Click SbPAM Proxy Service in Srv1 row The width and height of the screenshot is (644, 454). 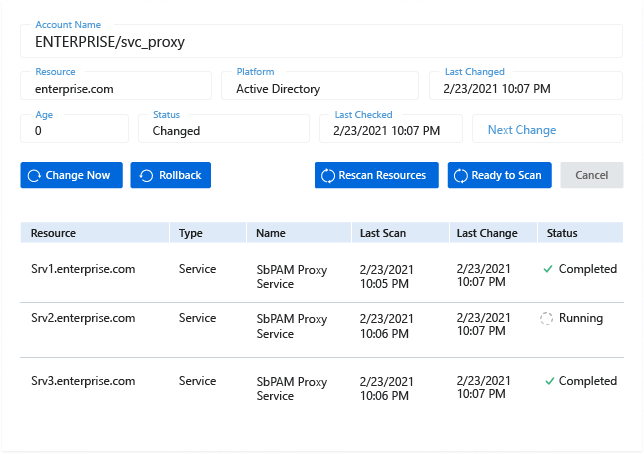292,277
